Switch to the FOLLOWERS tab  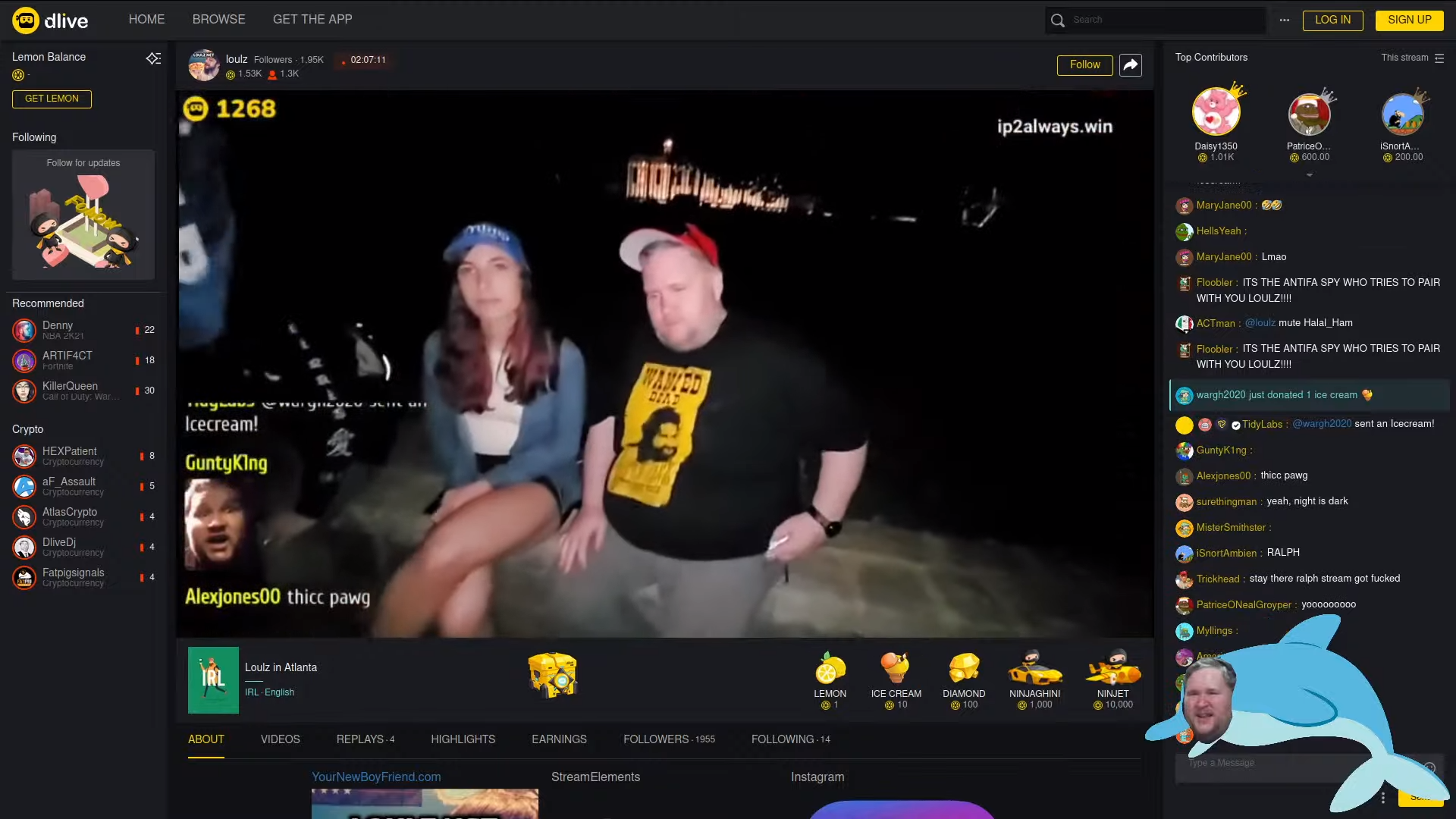click(x=669, y=739)
